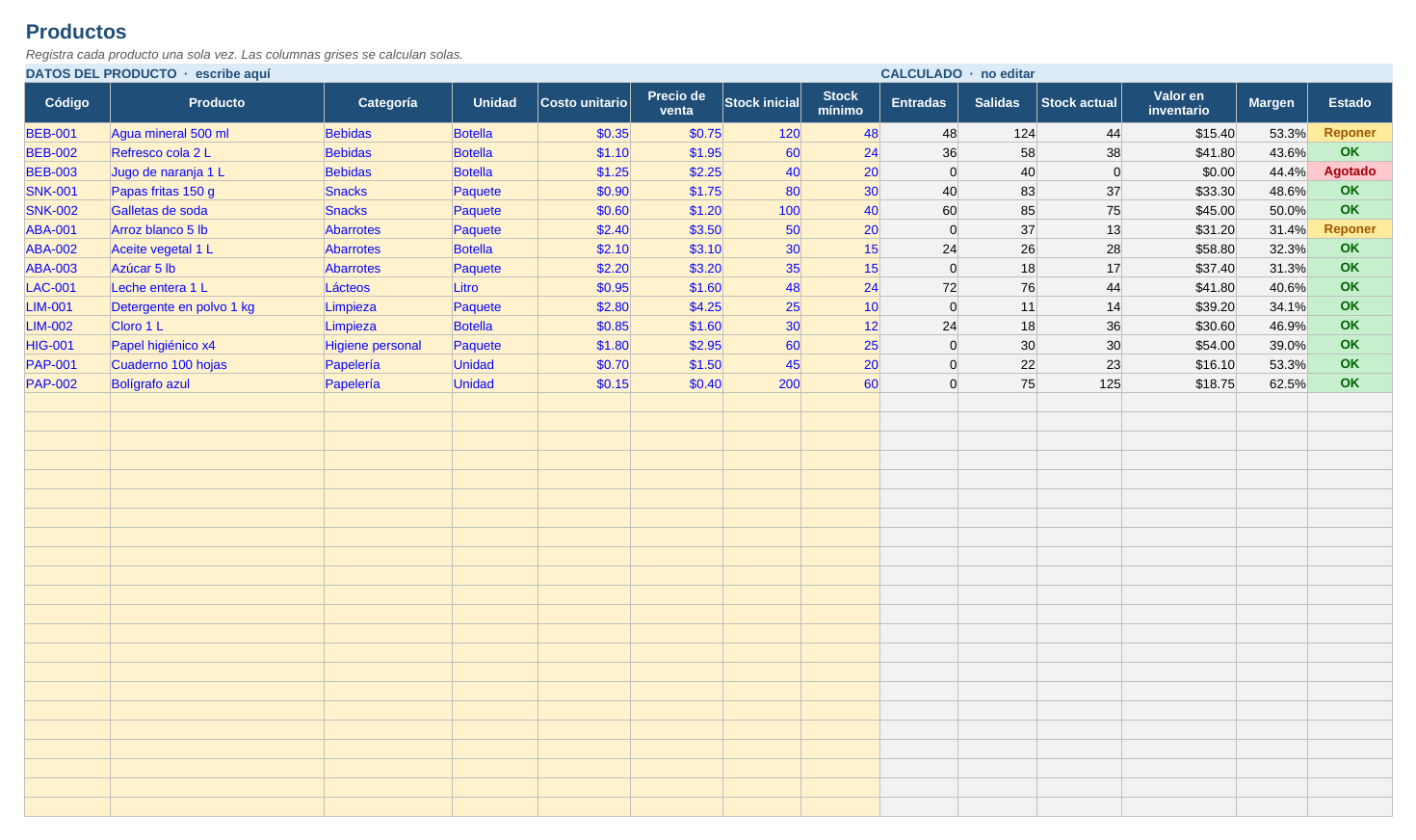This screenshot has width=1416, height=840.
Task: Click the Reponer status for Arroz blanco
Action: (1350, 229)
